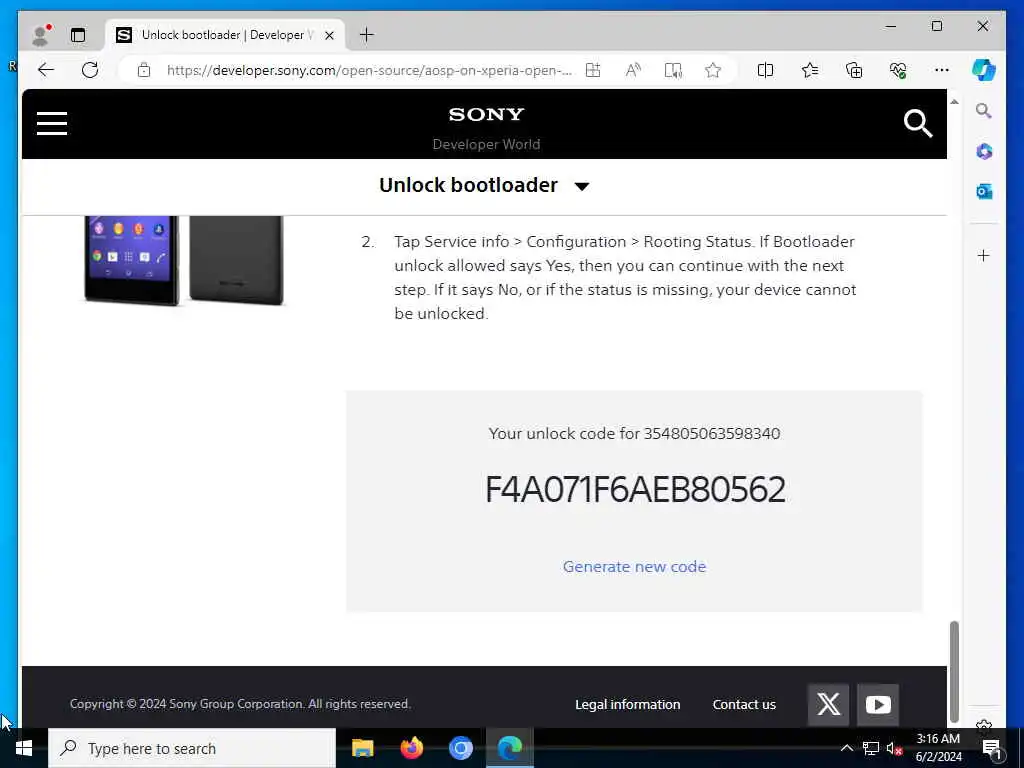This screenshot has width=1024, height=768.
Task: Refresh the current page
Action: pyautogui.click(x=90, y=70)
